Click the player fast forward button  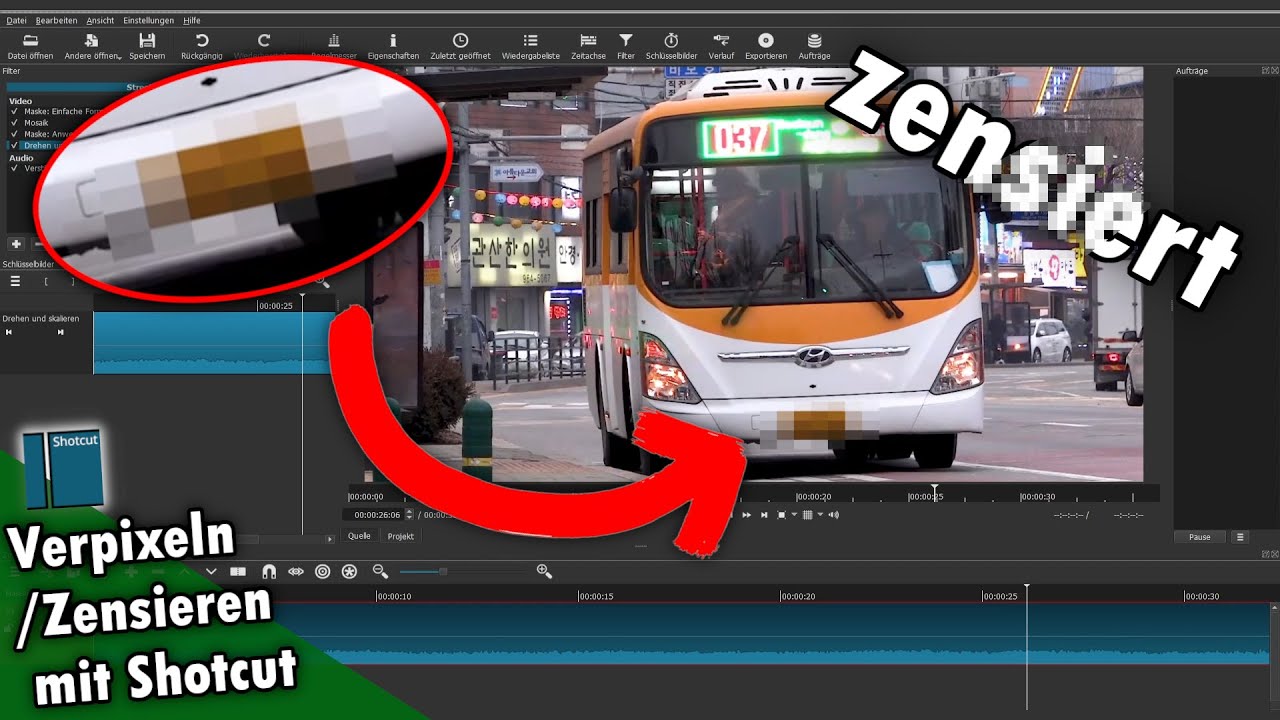tap(746, 515)
